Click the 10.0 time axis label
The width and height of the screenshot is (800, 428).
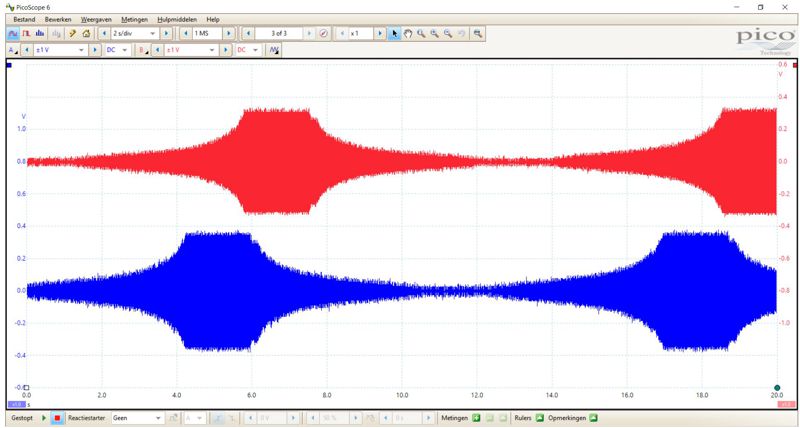tap(402, 395)
